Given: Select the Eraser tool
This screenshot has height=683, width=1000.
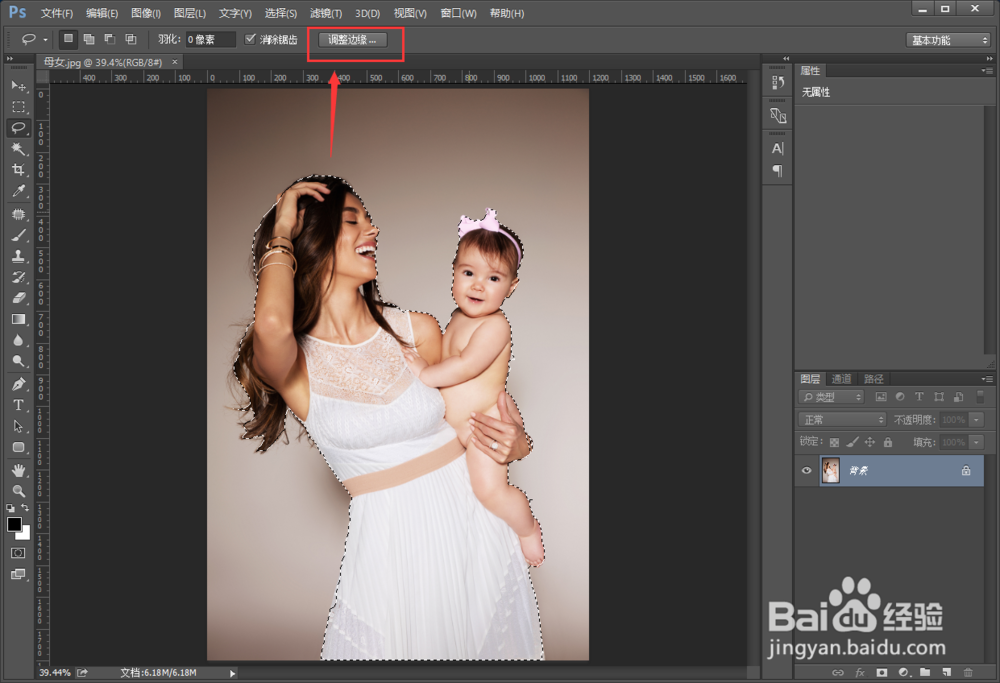Looking at the screenshot, I should pos(18,298).
